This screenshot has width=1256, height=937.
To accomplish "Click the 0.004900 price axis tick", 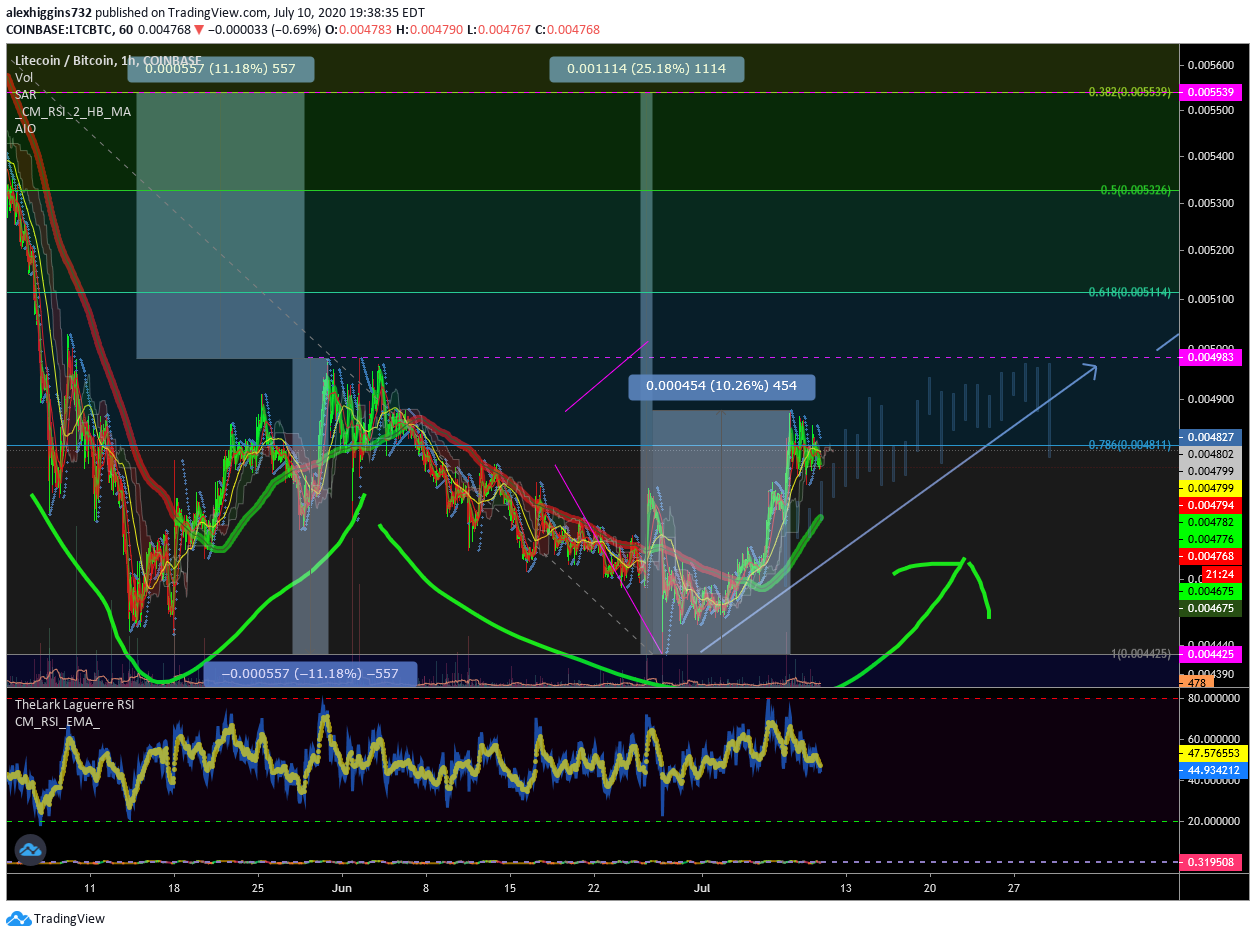I will pos(1212,399).
